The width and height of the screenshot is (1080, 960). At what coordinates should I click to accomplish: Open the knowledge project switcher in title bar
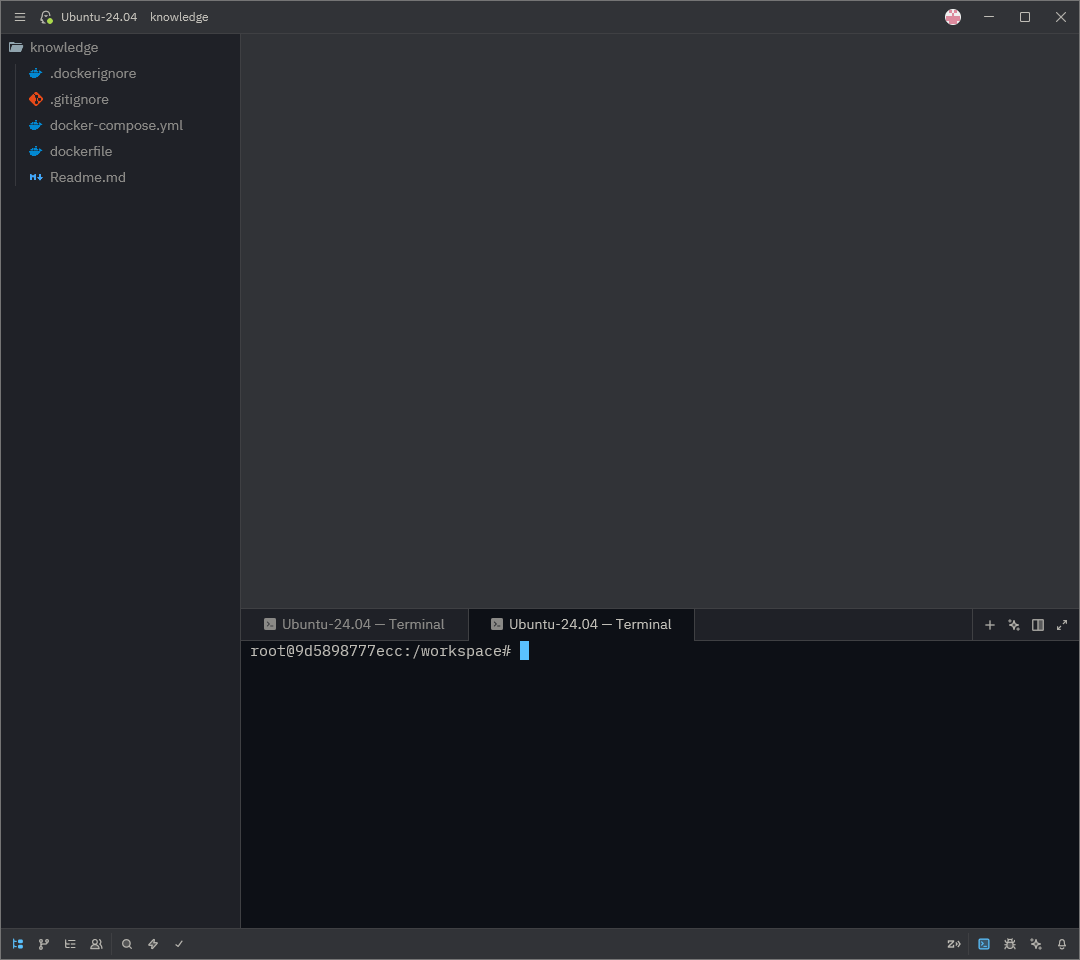179,17
